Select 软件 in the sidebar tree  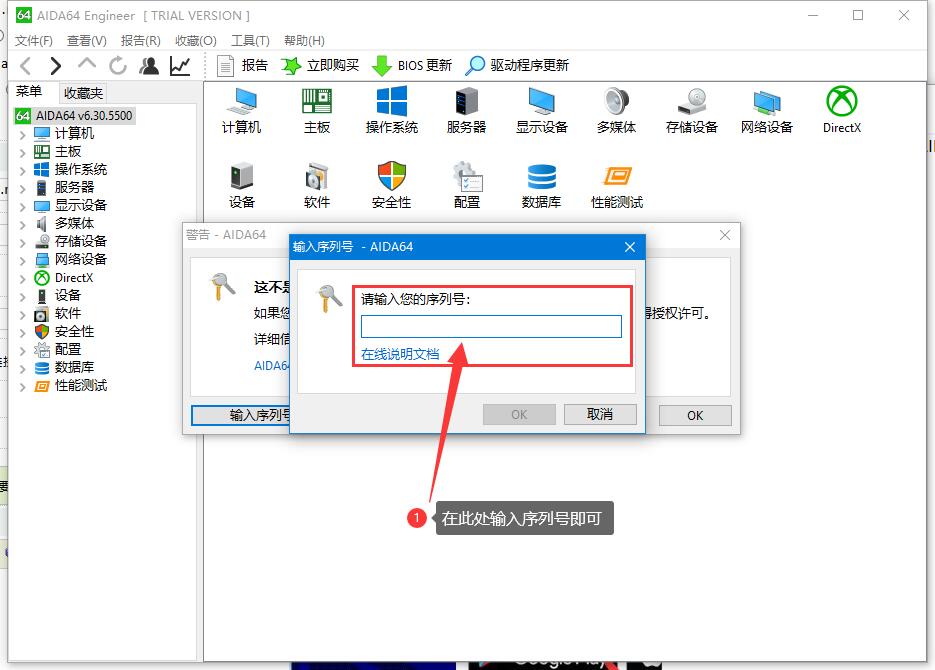pos(59,314)
